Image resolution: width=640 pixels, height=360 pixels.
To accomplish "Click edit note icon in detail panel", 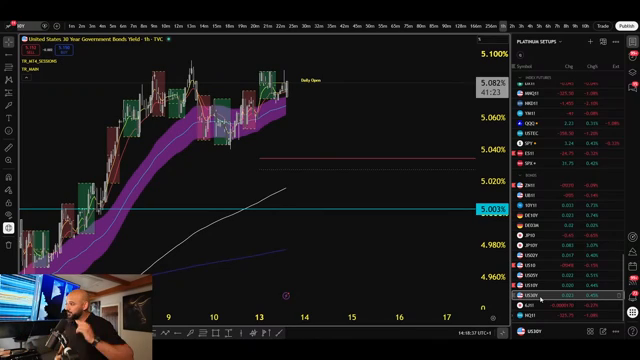I will click(603, 331).
